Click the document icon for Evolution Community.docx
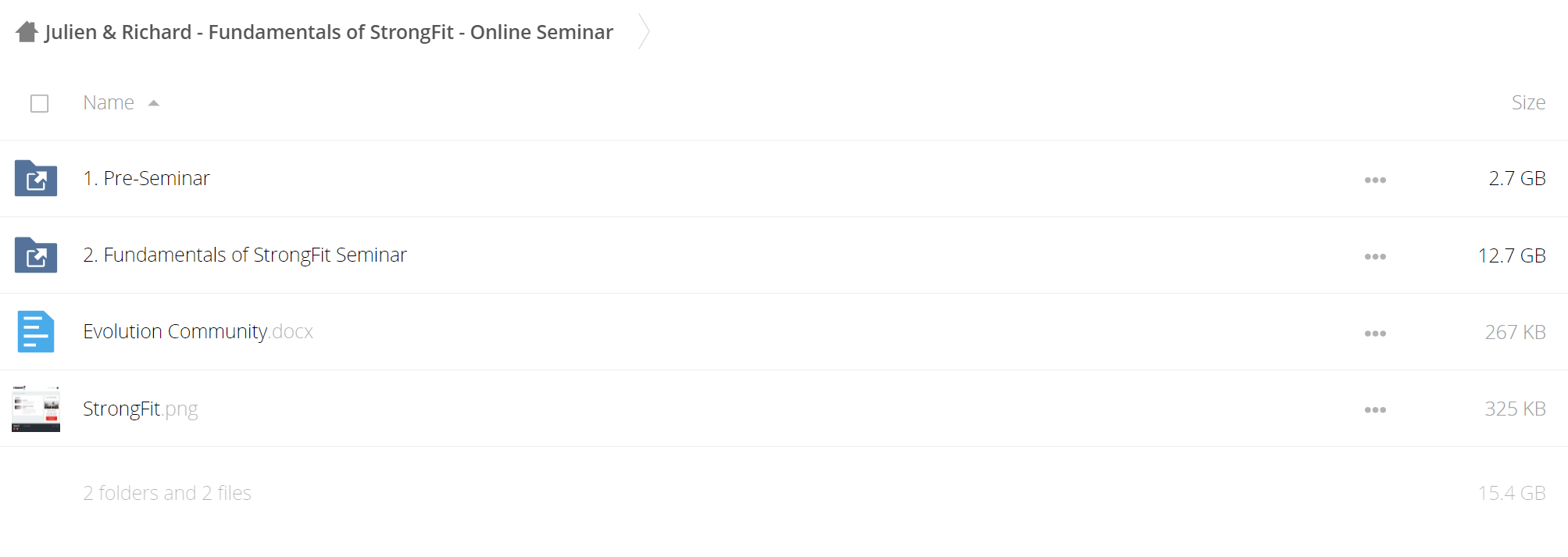This screenshot has width=1568, height=557. (x=36, y=331)
